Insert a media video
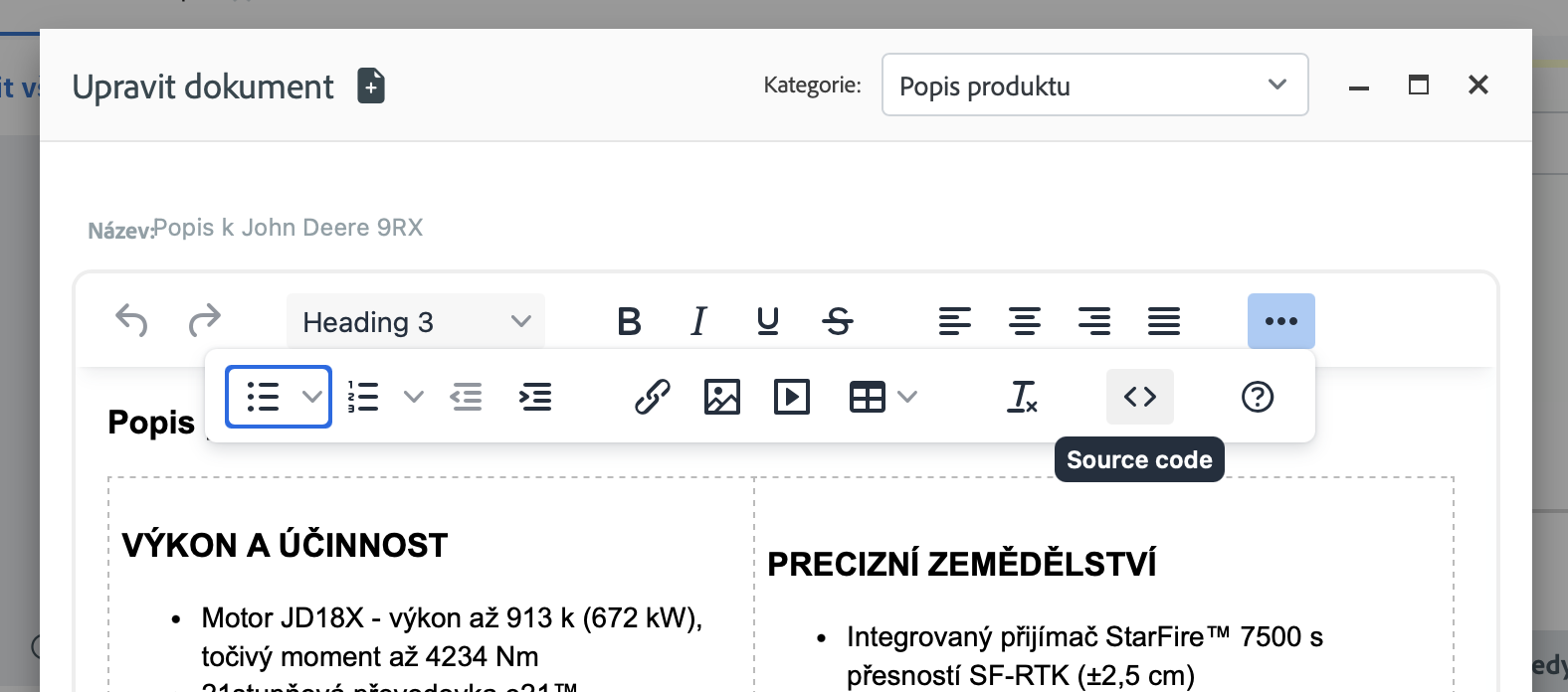This screenshot has width=1568, height=692. tap(792, 397)
